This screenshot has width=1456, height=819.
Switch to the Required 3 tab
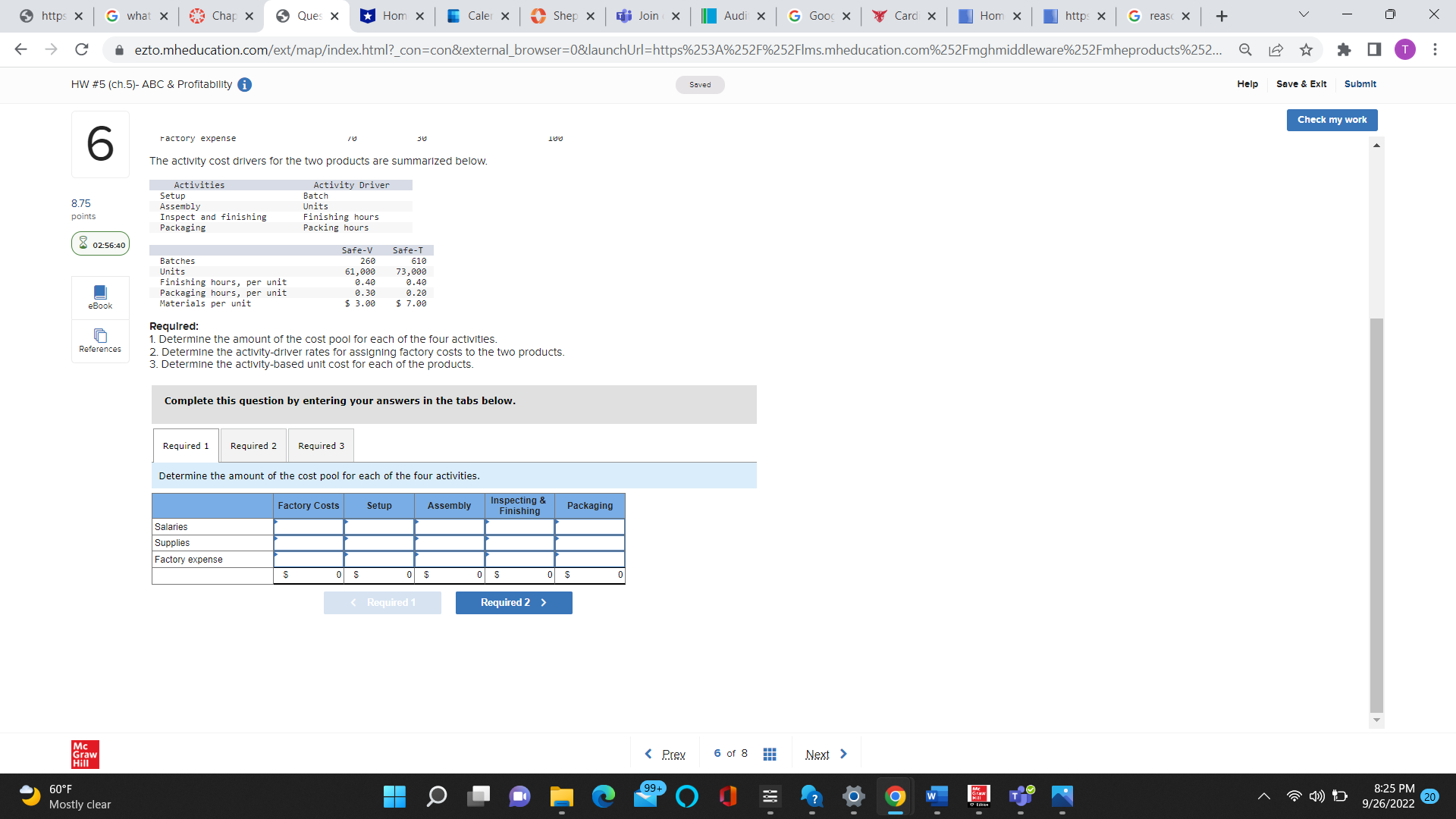point(321,446)
